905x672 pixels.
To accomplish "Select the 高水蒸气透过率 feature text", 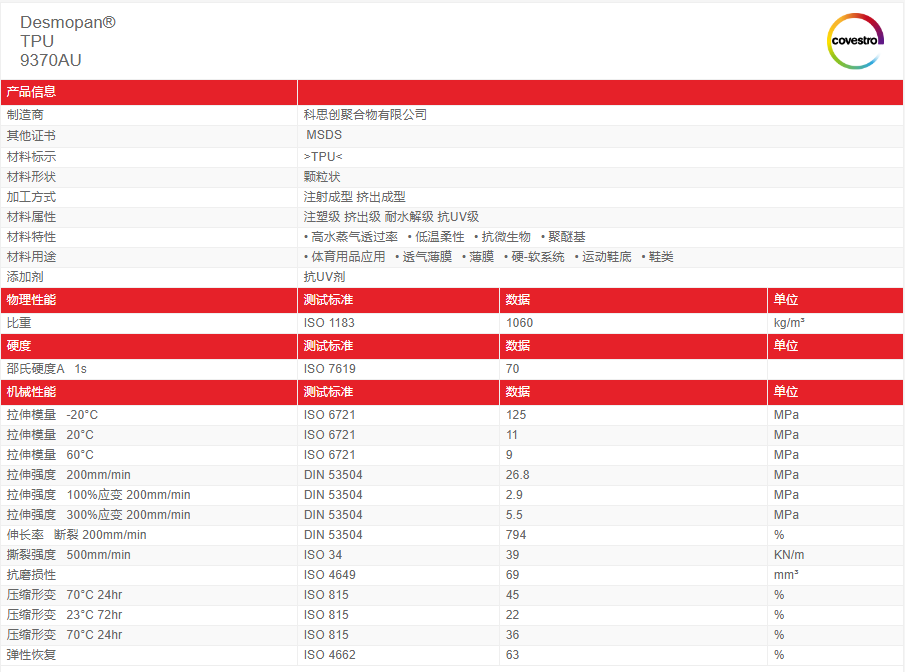I will click(x=354, y=237).
